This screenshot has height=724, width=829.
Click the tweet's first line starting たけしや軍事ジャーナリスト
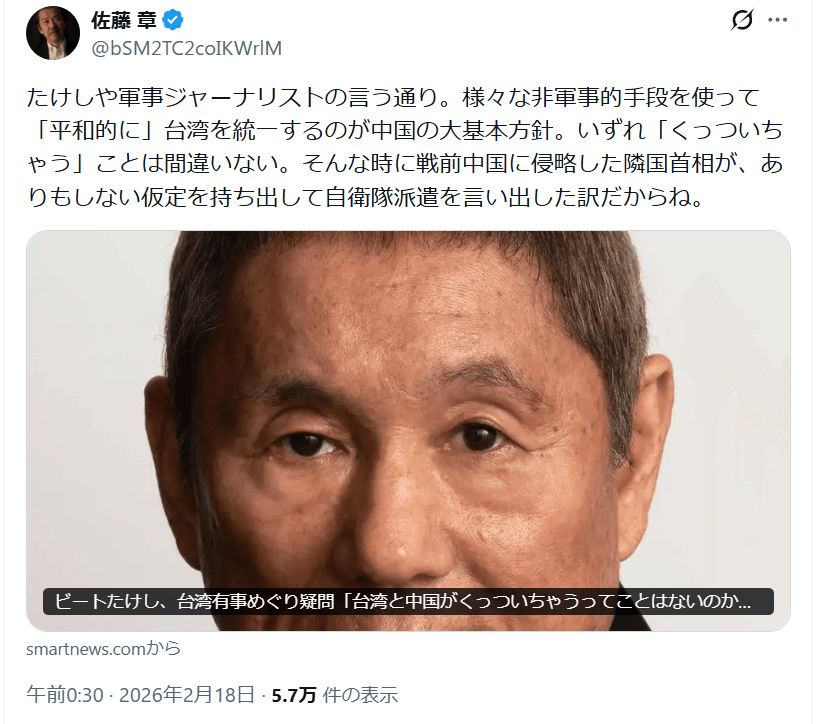[x=393, y=97]
